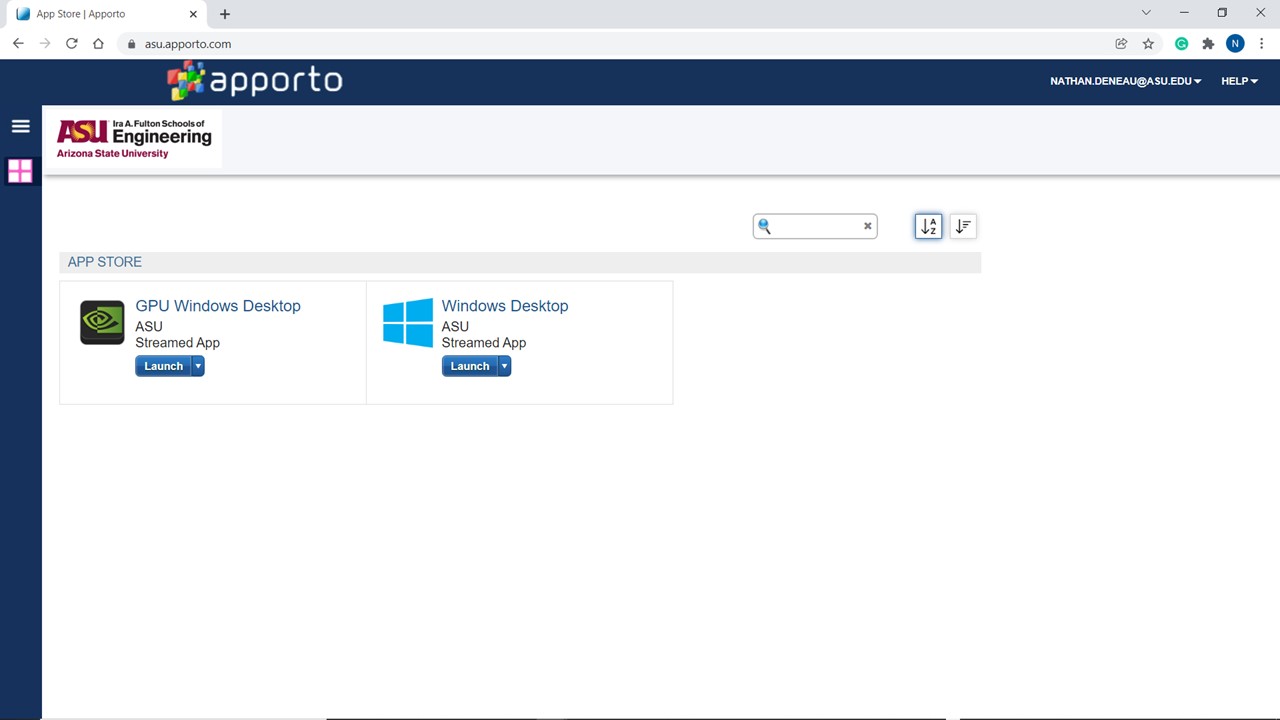
Task: Reload the current page
Action: 71,44
